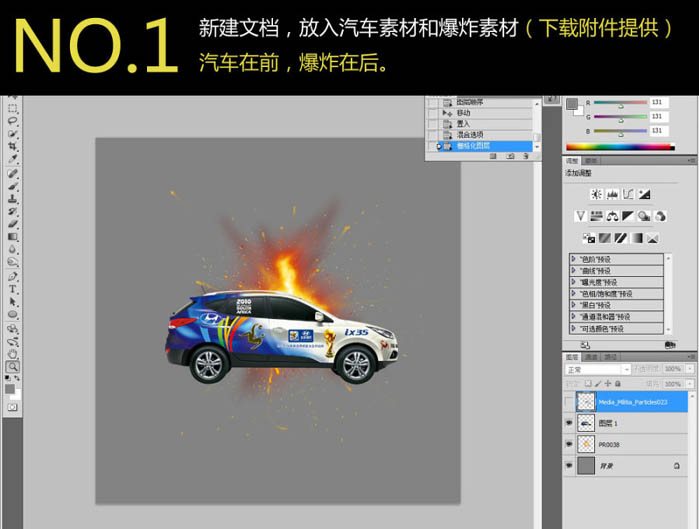Screen dimensions: 699x529
Task: Open the layer opacity dropdown arrow
Action: pyautogui.click(x=690, y=369)
